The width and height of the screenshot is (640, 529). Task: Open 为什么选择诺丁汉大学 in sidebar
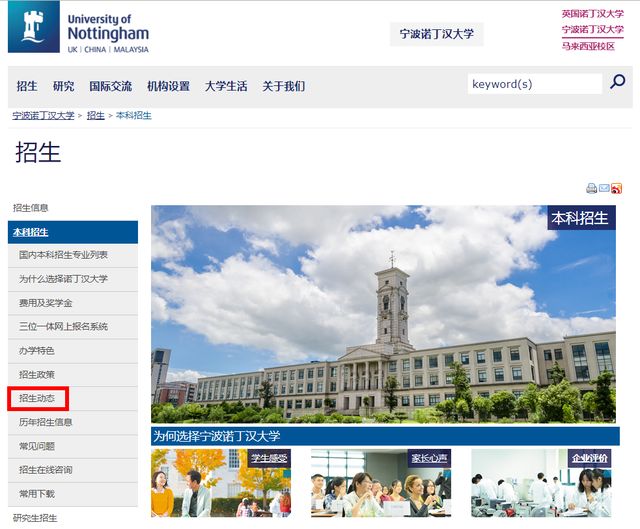click(x=73, y=280)
